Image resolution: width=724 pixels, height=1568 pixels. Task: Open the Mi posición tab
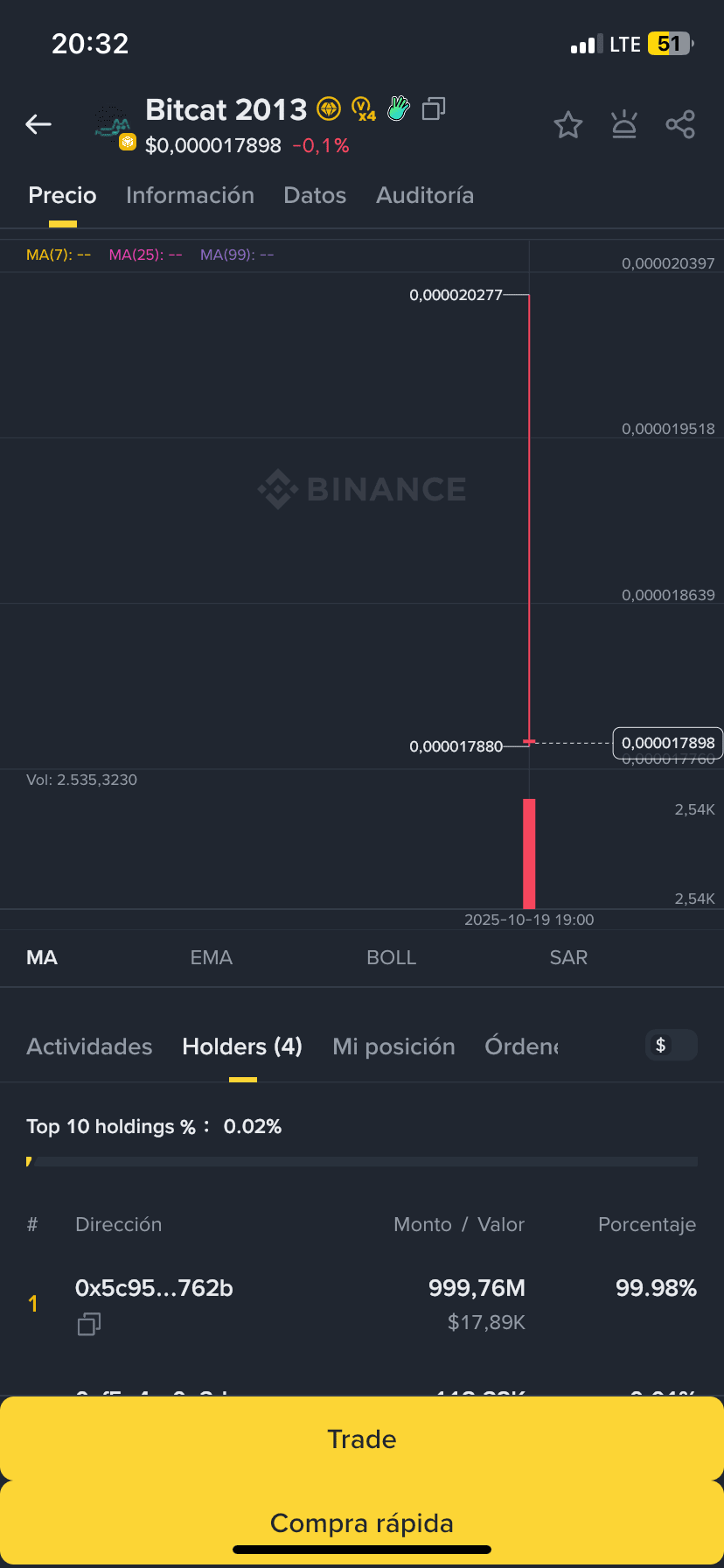click(393, 1046)
